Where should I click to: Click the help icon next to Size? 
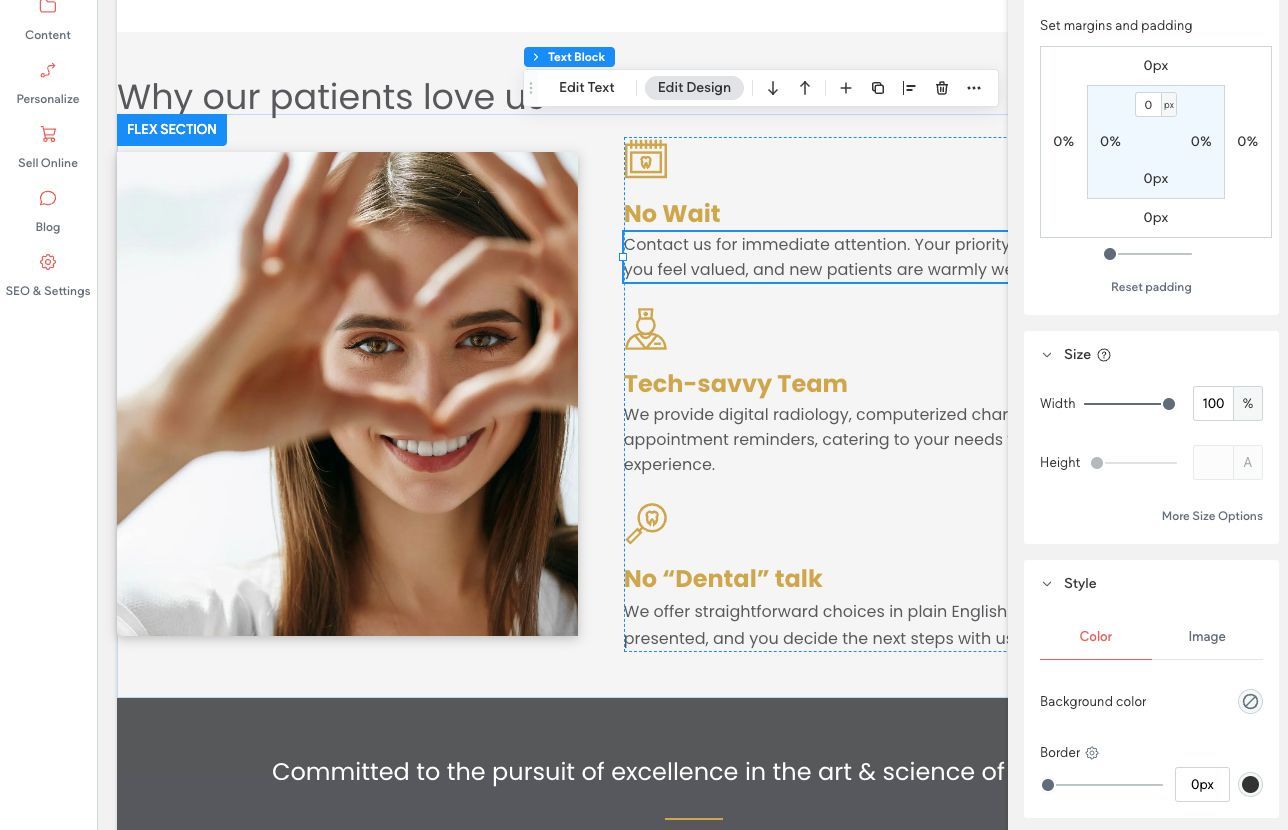[1104, 355]
